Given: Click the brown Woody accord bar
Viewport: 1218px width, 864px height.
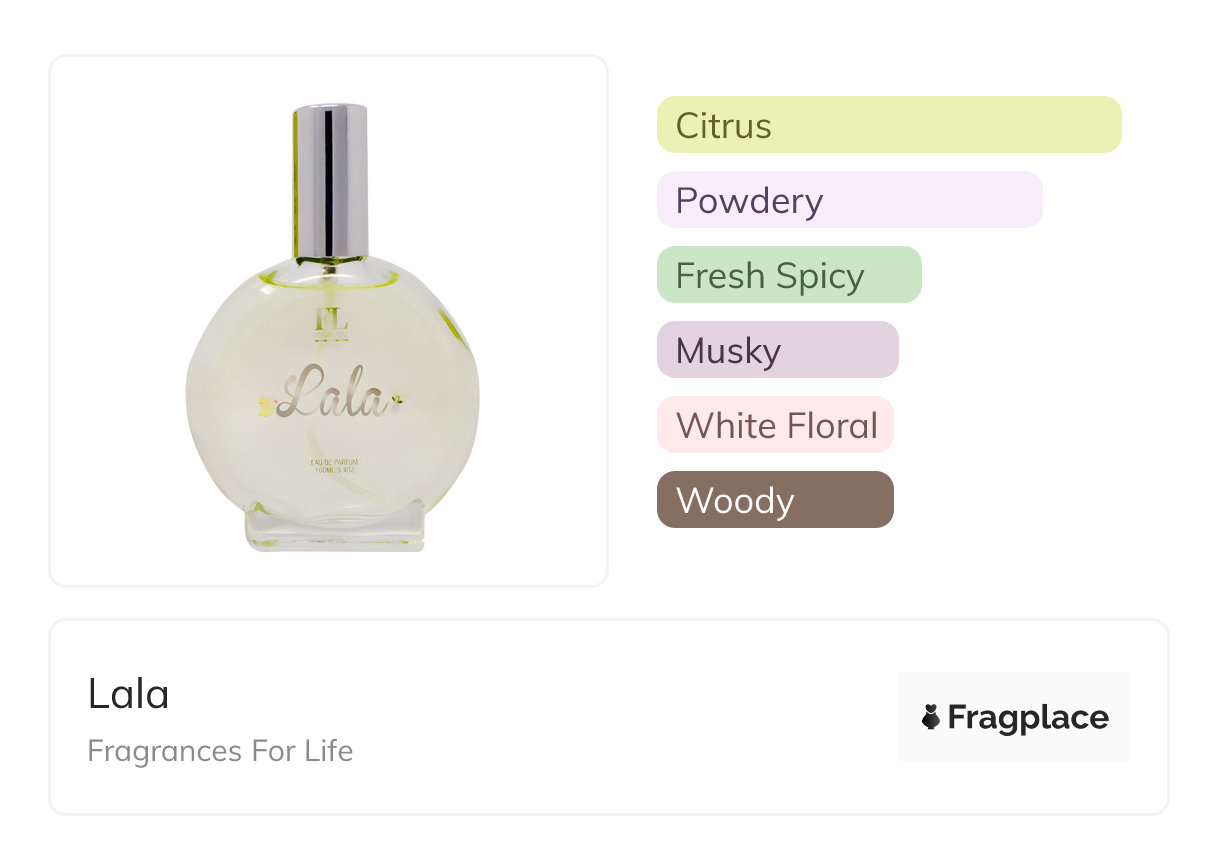Looking at the screenshot, I should [775, 500].
